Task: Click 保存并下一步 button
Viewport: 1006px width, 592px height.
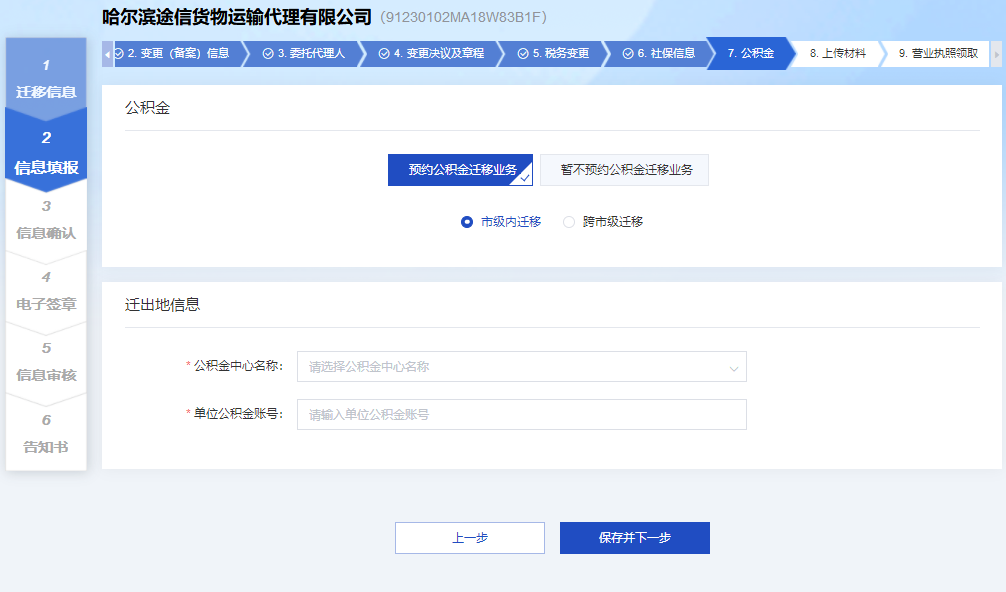Action: (x=635, y=538)
